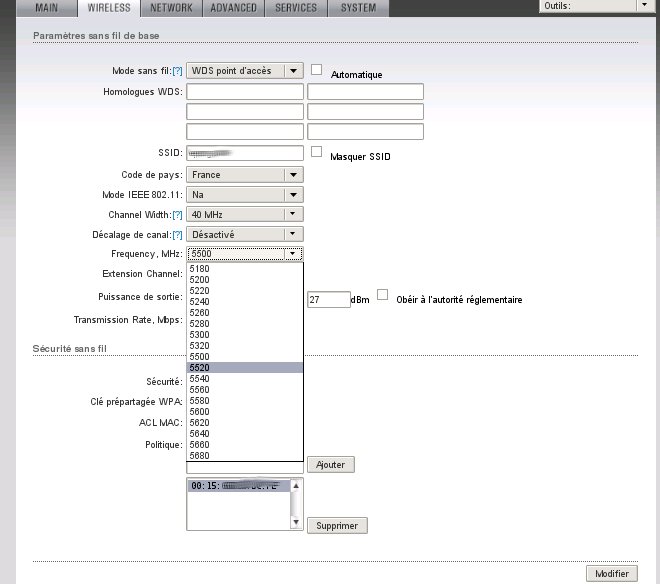Select frequency 5560 in the list
660x584 pixels.
245,389
